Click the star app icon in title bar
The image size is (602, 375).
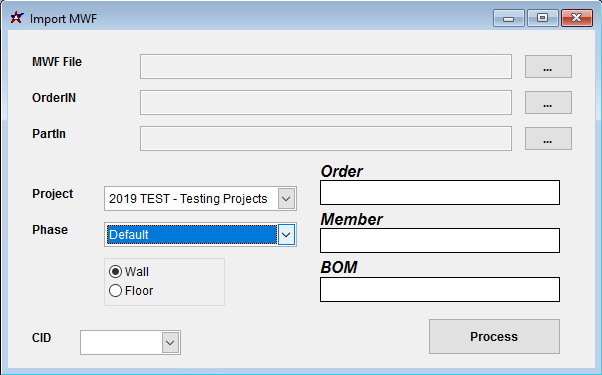pyautogui.click(x=17, y=18)
